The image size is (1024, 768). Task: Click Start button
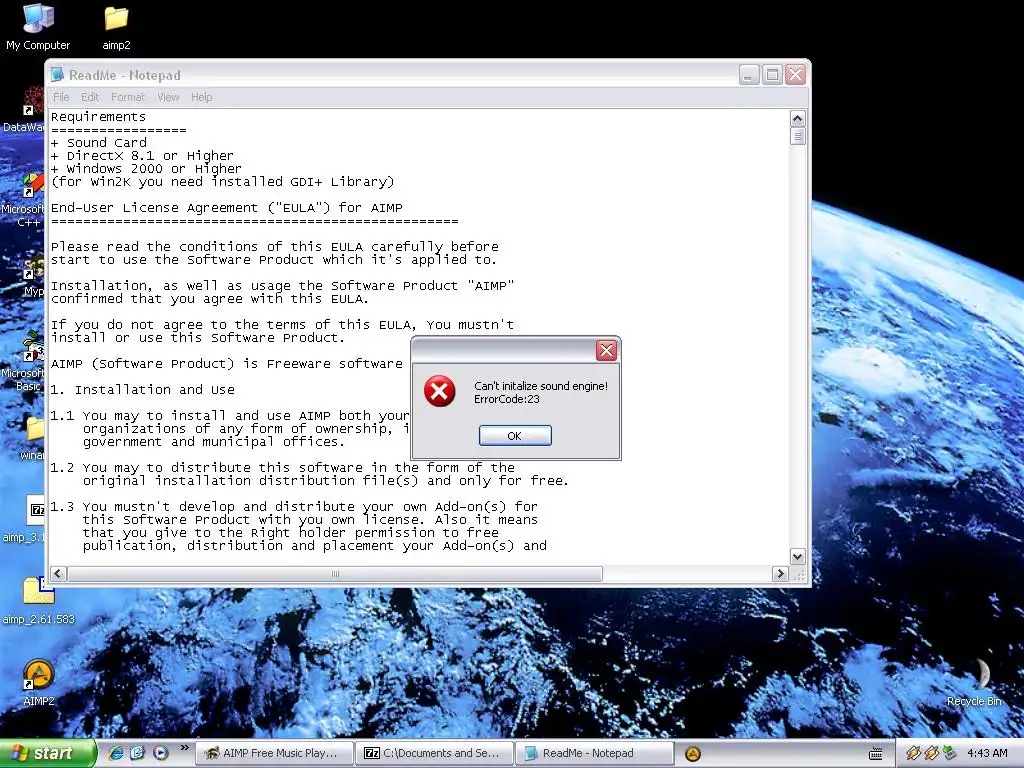tap(48, 754)
